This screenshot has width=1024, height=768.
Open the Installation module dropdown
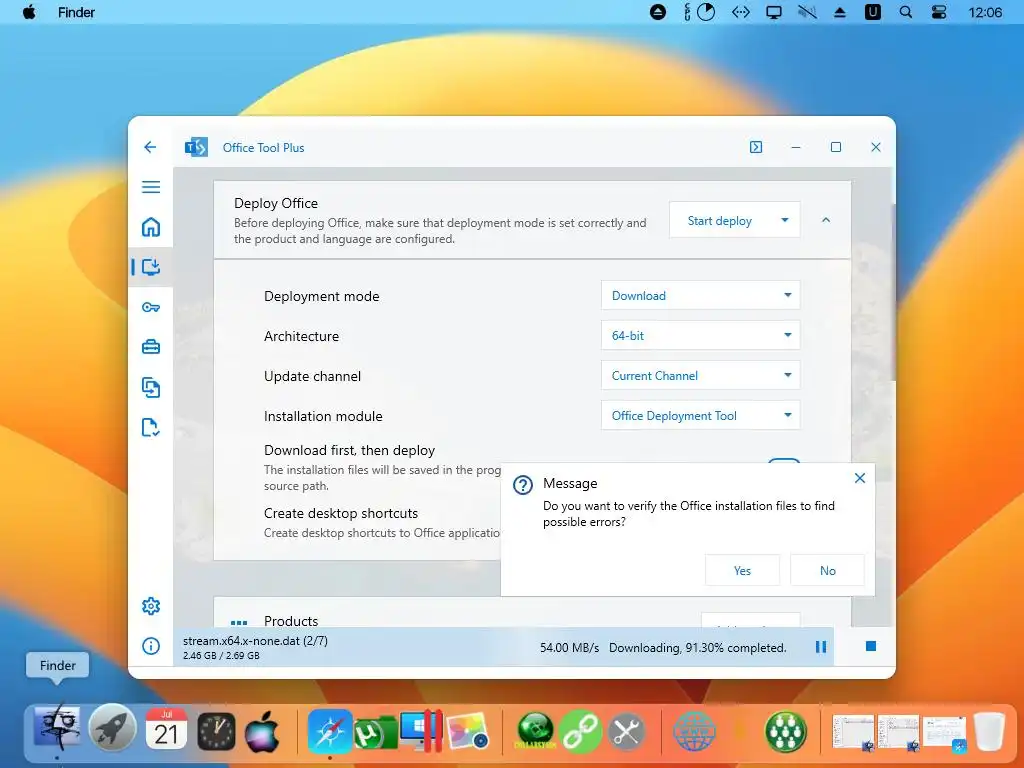point(701,415)
